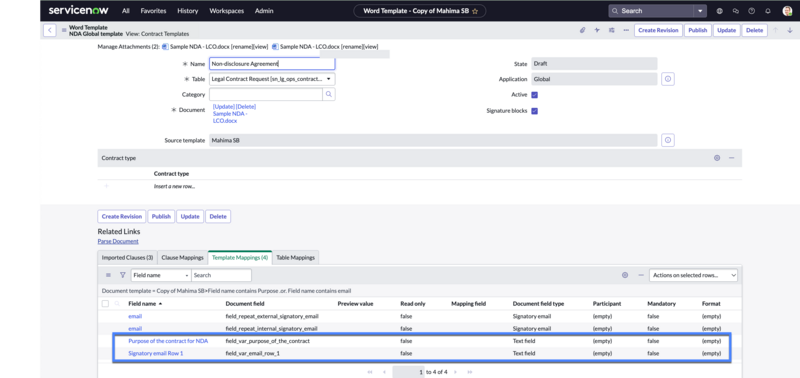The height and width of the screenshot is (378, 800).
Task: Open the form context menu hamburger icon
Action: coord(64,31)
